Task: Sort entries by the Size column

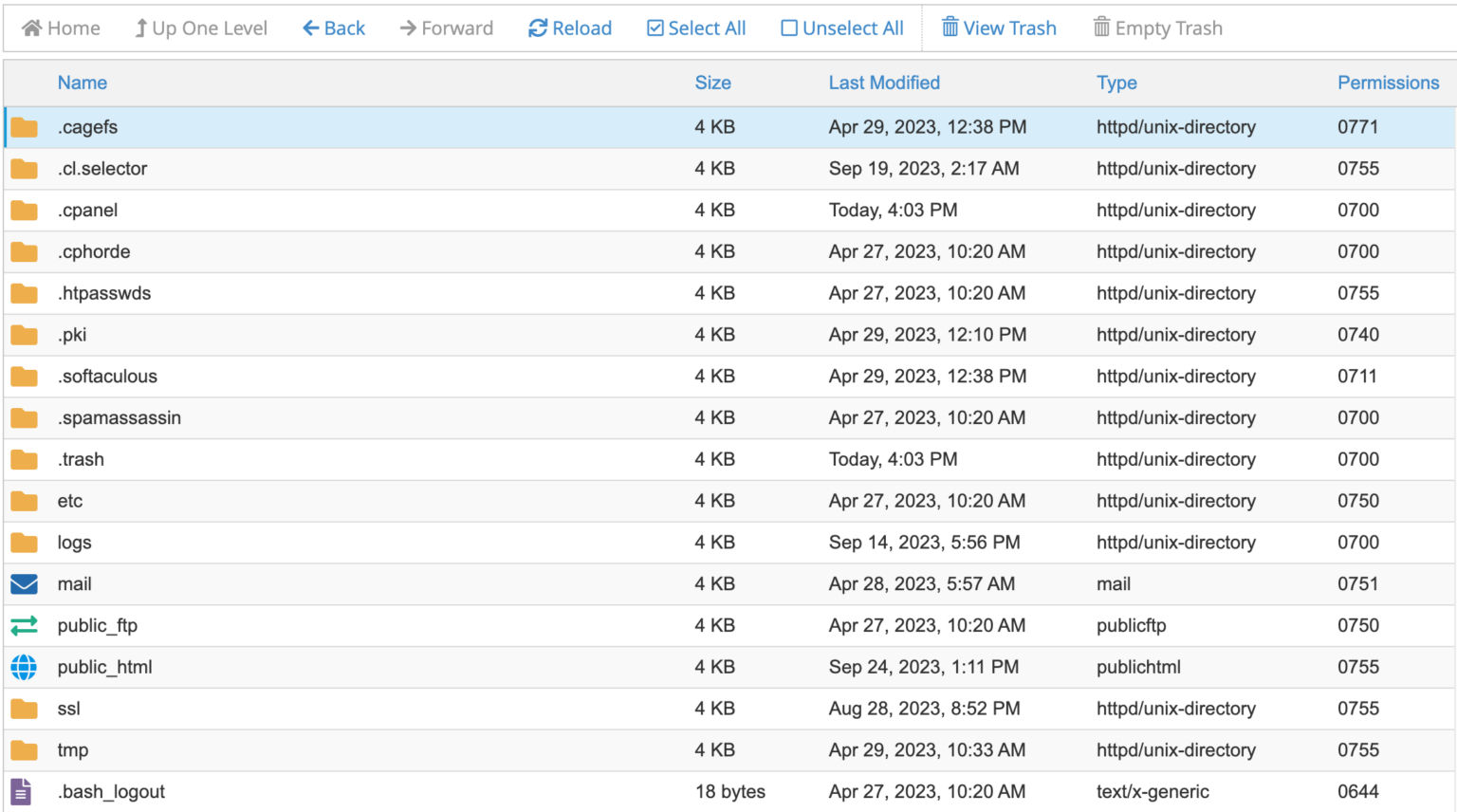Action: click(x=713, y=83)
